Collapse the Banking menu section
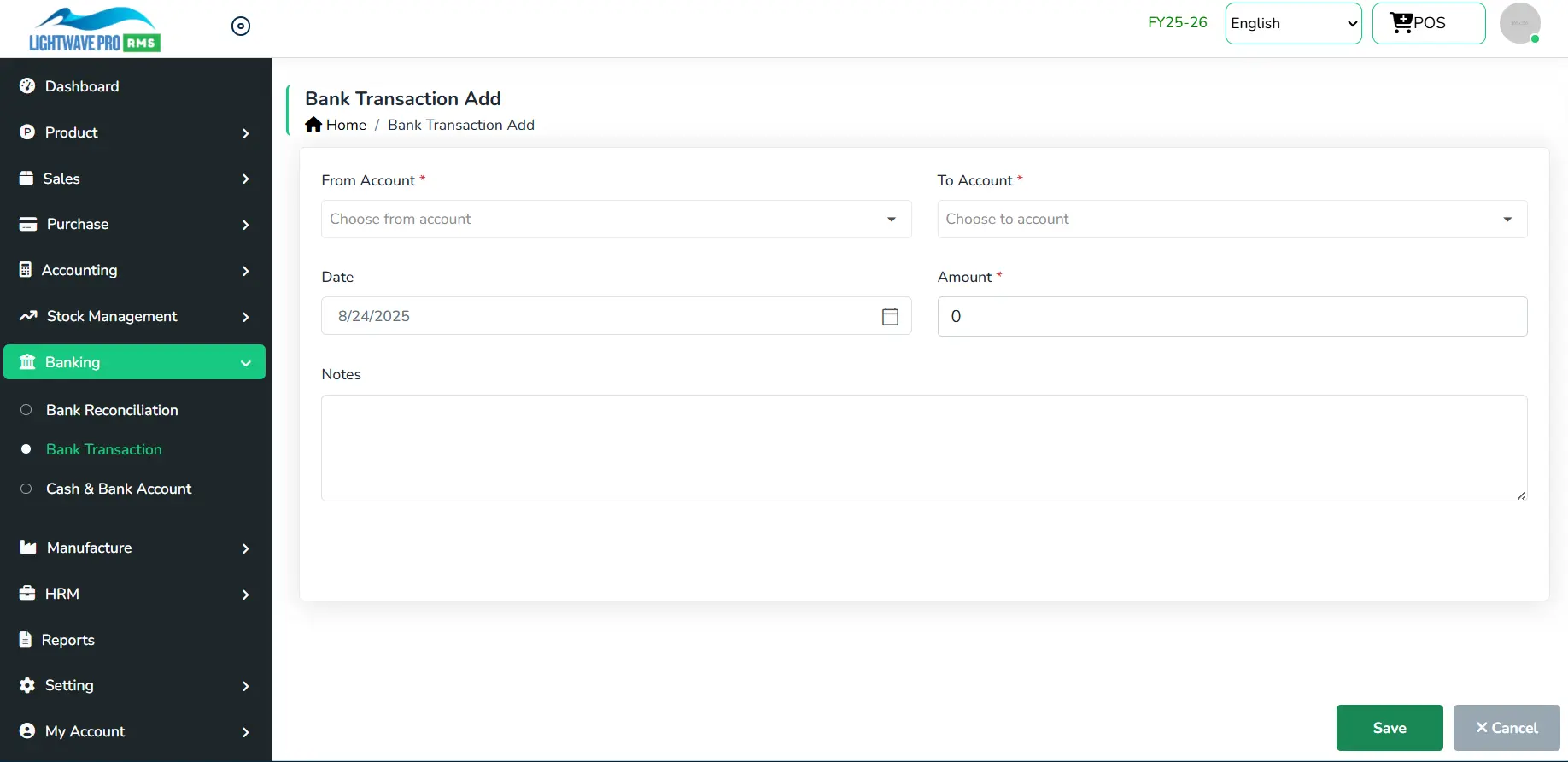Screen dimensions: 1568x762 point(134,362)
